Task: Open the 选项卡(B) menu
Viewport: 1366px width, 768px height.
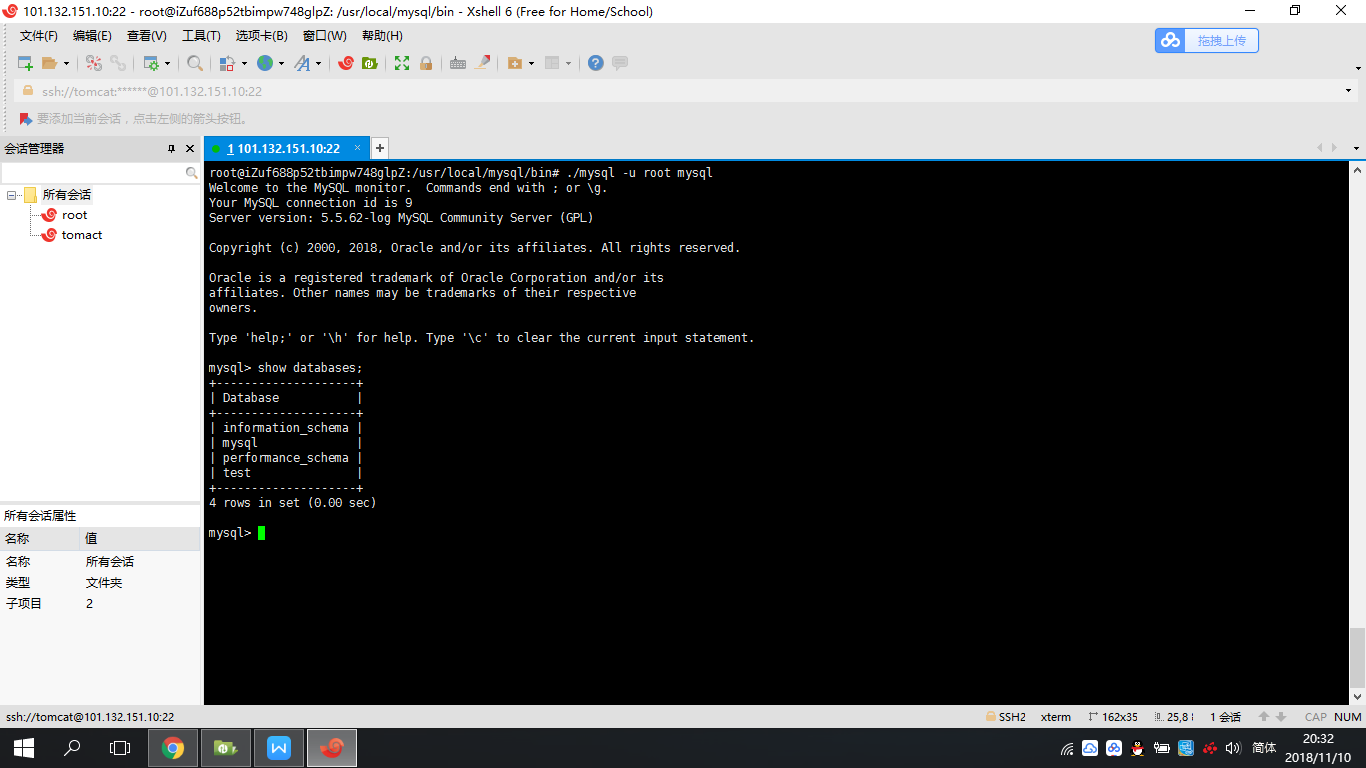Action: [261, 36]
